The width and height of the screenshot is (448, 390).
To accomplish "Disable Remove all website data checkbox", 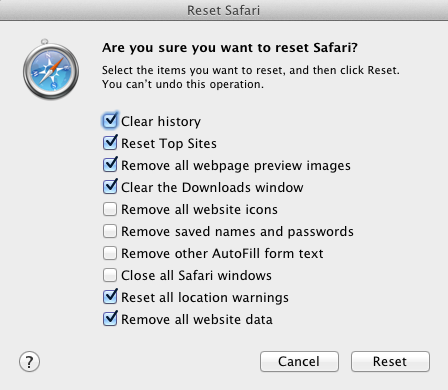I will pos(110,319).
